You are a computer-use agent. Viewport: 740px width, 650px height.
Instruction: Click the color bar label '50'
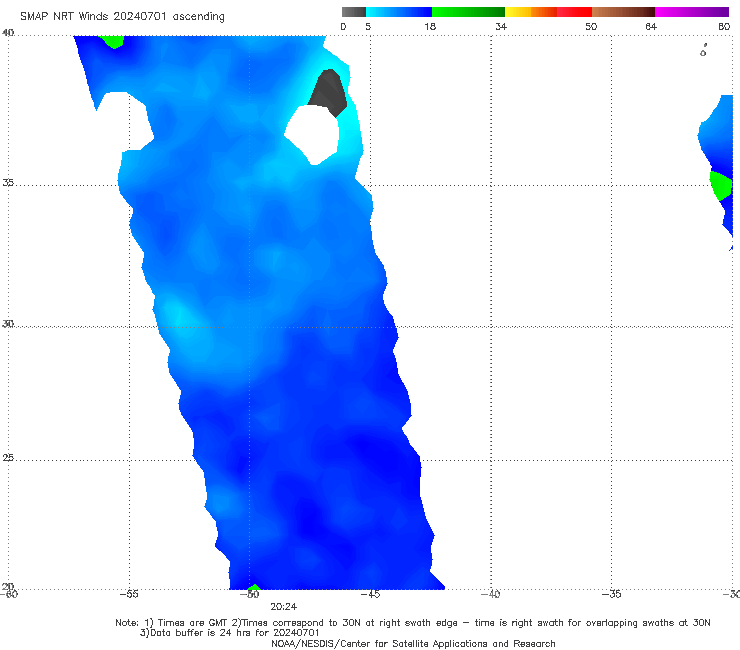(x=591, y=26)
